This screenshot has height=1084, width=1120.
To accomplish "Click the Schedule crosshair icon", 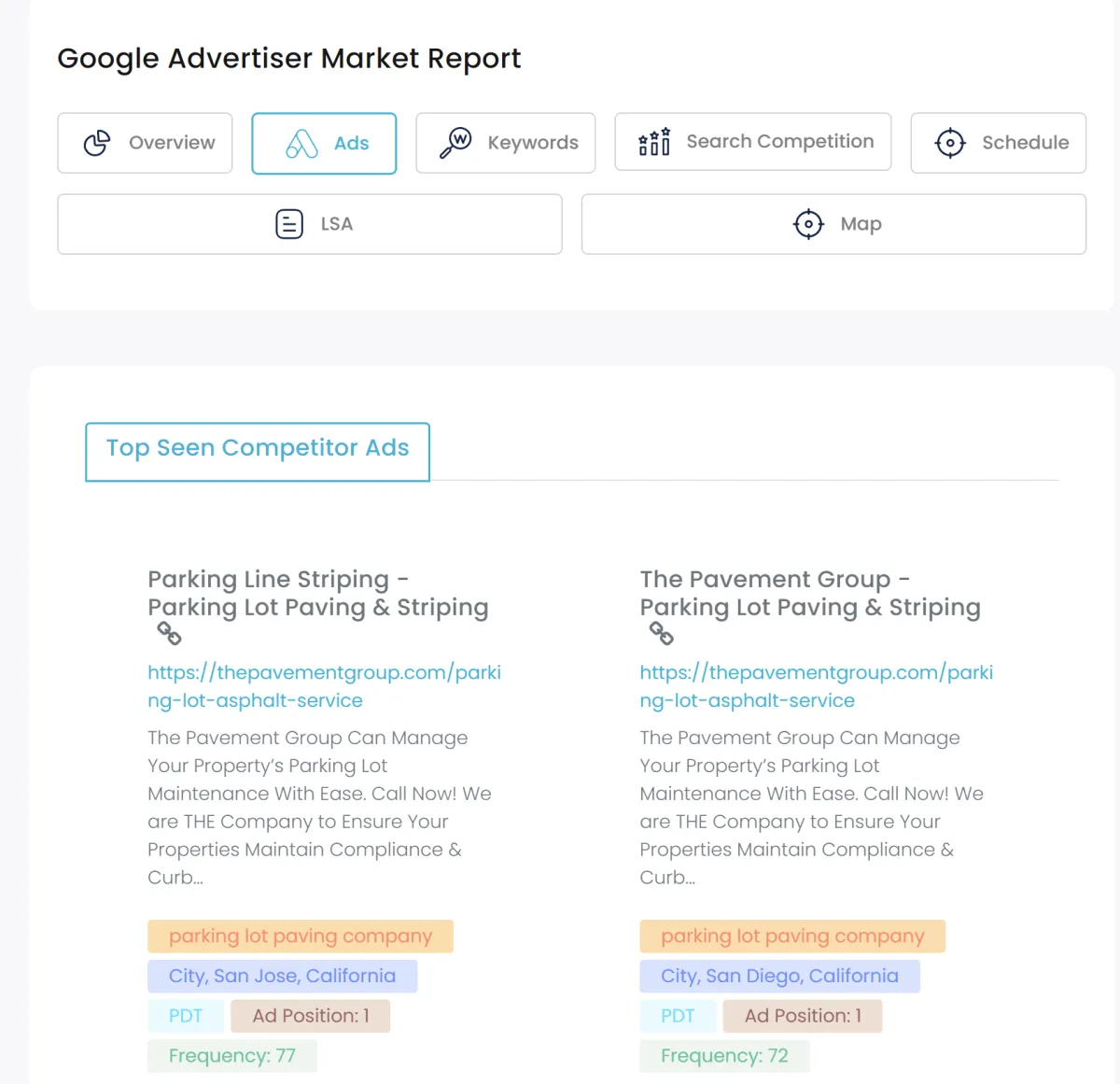I will click(x=950, y=143).
